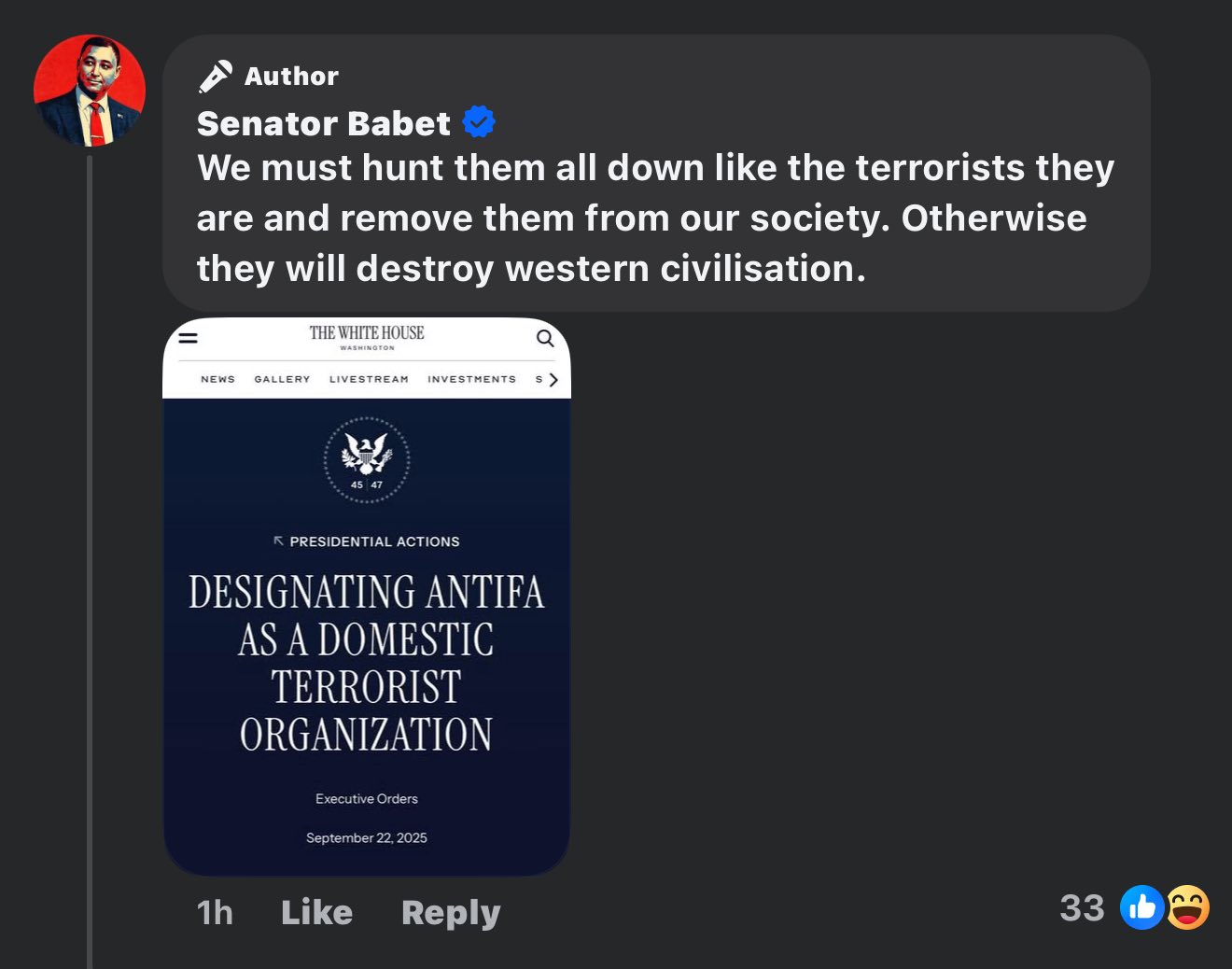Image resolution: width=1232 pixels, height=969 pixels.
Task: Expand nav with the right chevron arrow
Action: [x=553, y=380]
